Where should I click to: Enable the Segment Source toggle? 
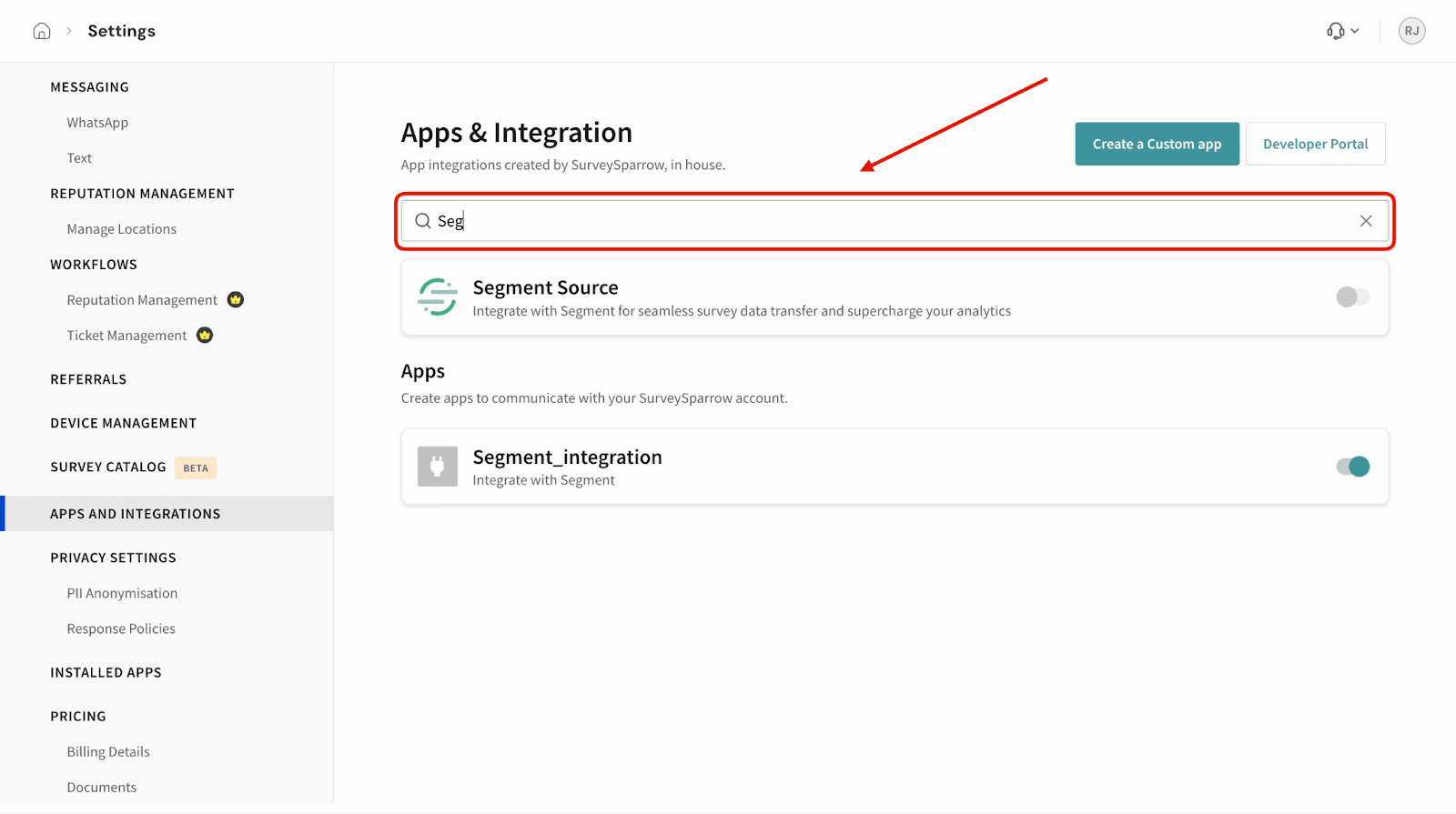1352,297
